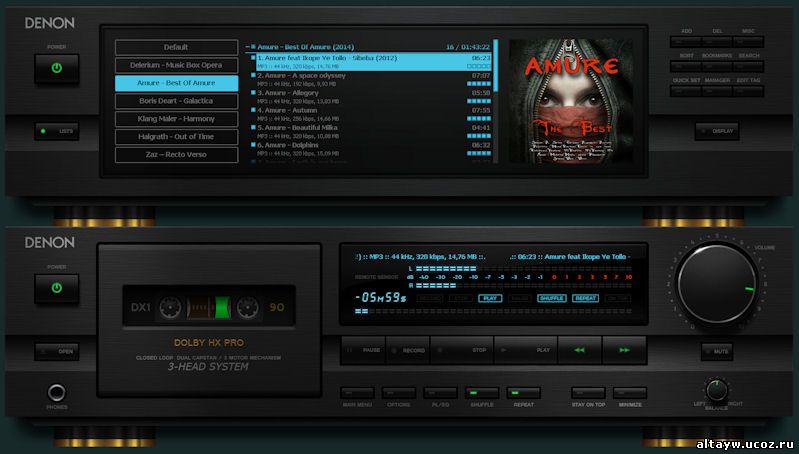
Task: Click the Edit Tag button
Action: pos(748,91)
